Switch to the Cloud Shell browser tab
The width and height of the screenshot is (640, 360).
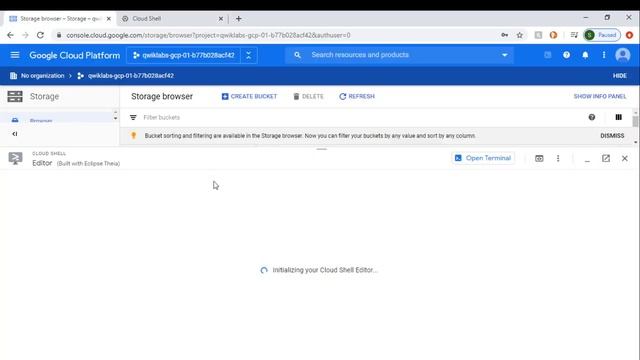(171, 19)
